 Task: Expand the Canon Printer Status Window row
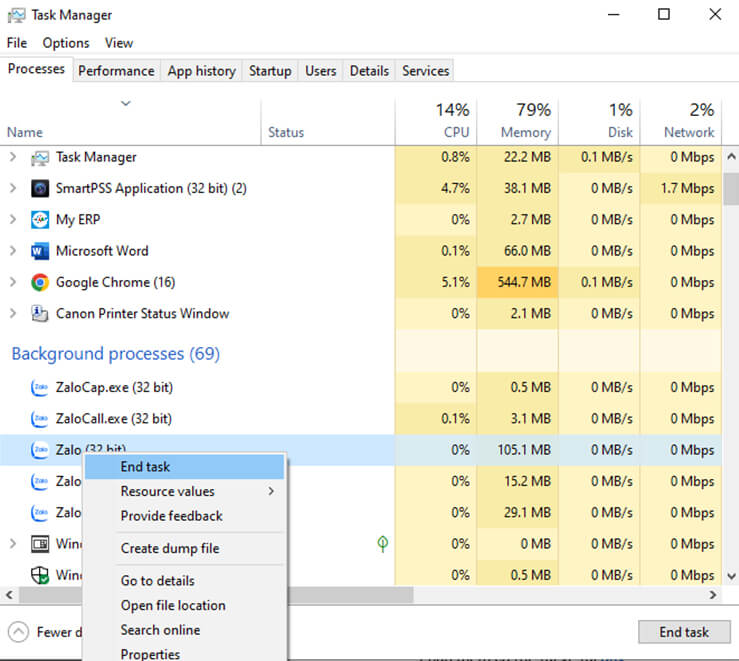[x=13, y=313]
